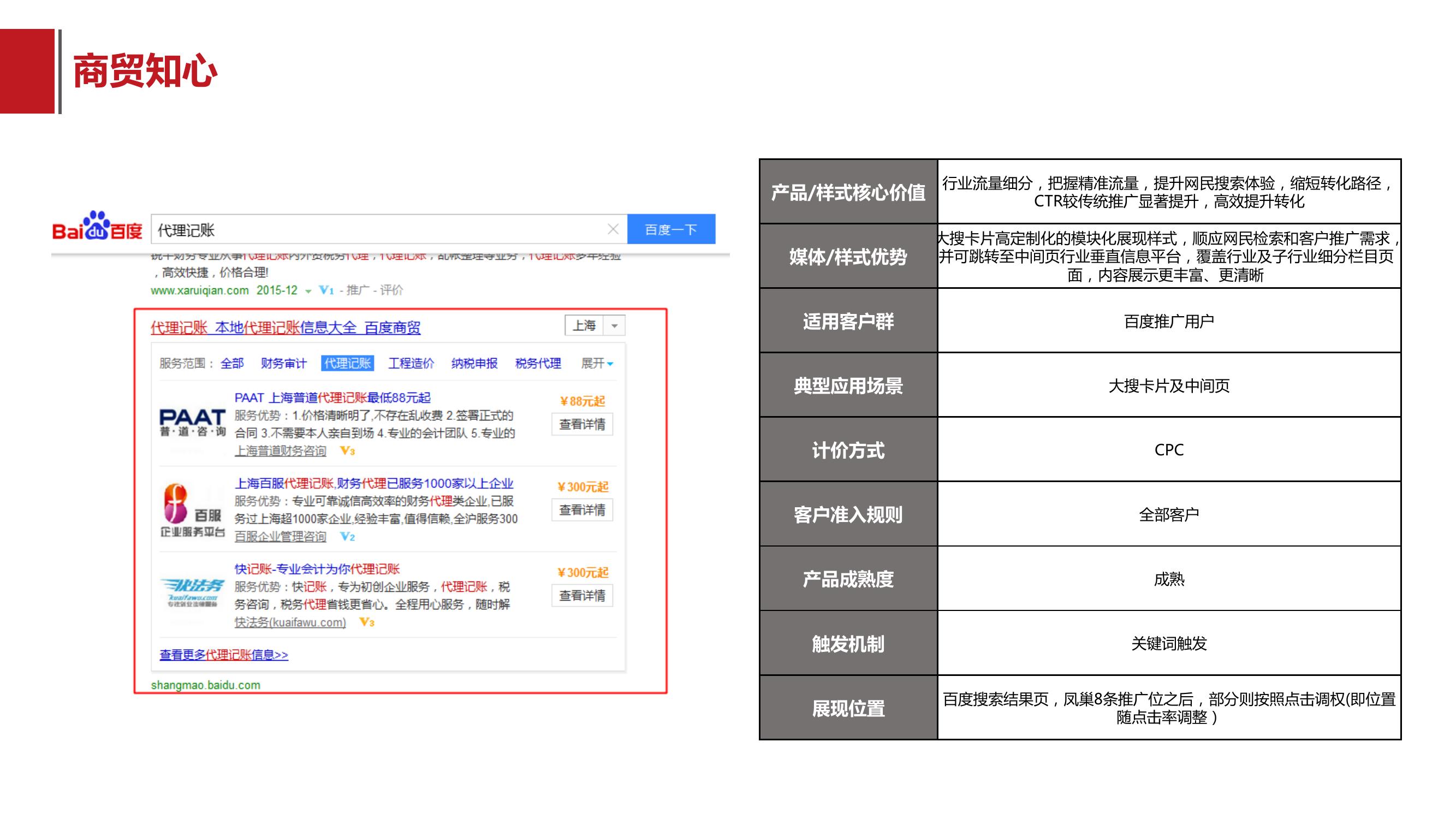The image size is (1456, 819).
Task: Click 查看详情 for the 快法务 listing
Action: tap(582, 595)
